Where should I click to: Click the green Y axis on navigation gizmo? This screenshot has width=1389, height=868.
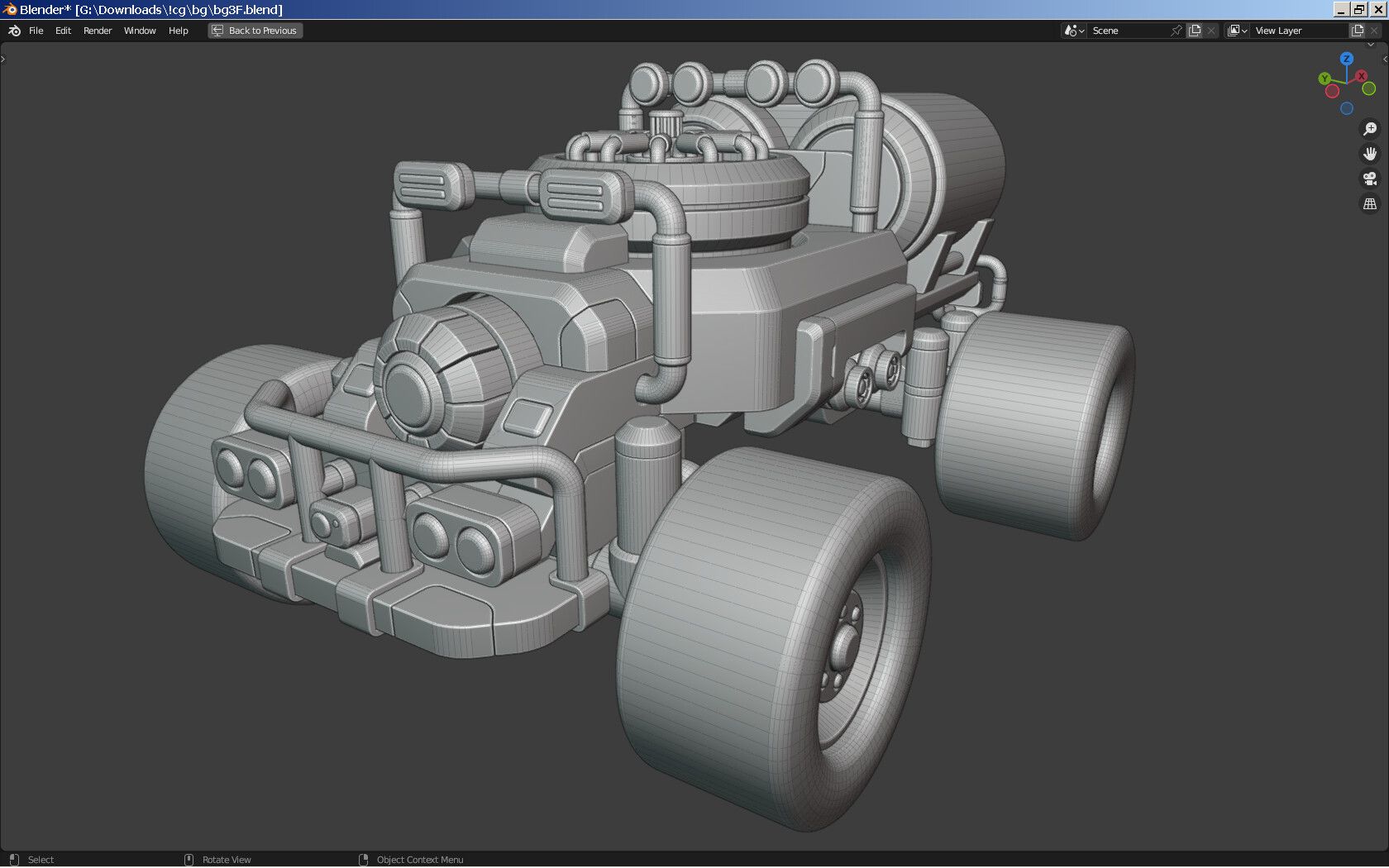coord(1325,78)
